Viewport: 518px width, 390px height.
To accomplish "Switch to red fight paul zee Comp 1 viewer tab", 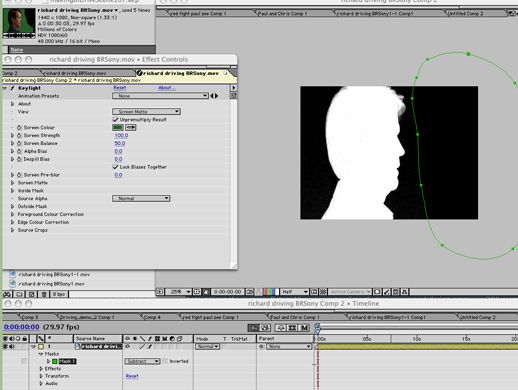I will point(198,14).
